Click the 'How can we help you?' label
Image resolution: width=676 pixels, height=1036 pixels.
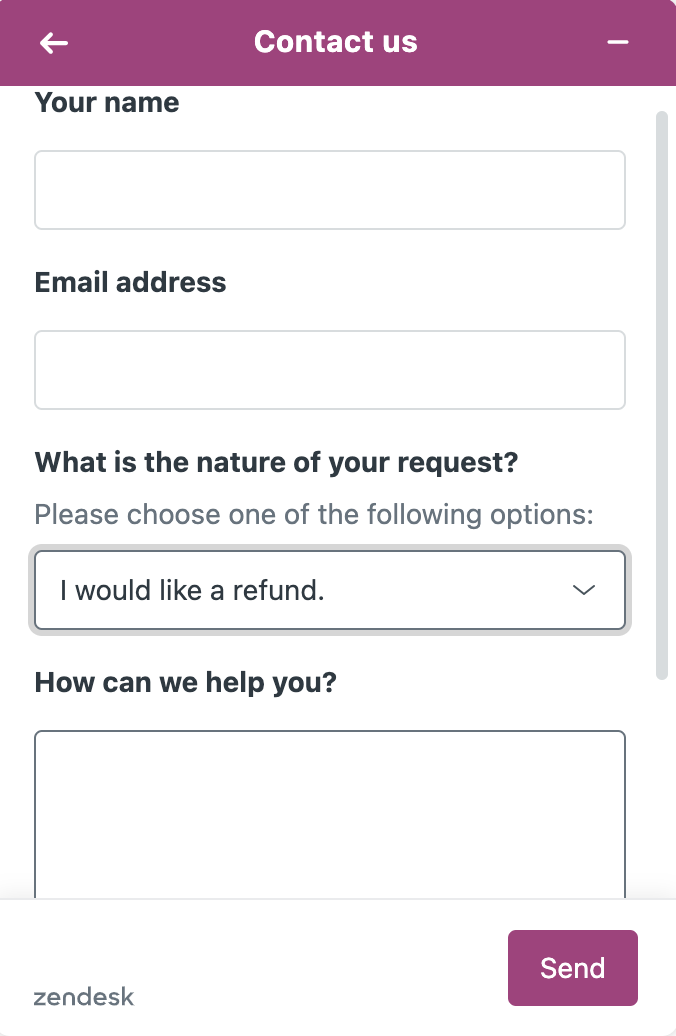pos(186,683)
